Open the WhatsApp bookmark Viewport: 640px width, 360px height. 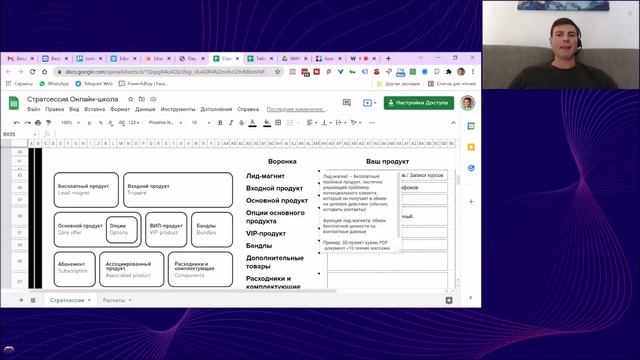coord(54,83)
